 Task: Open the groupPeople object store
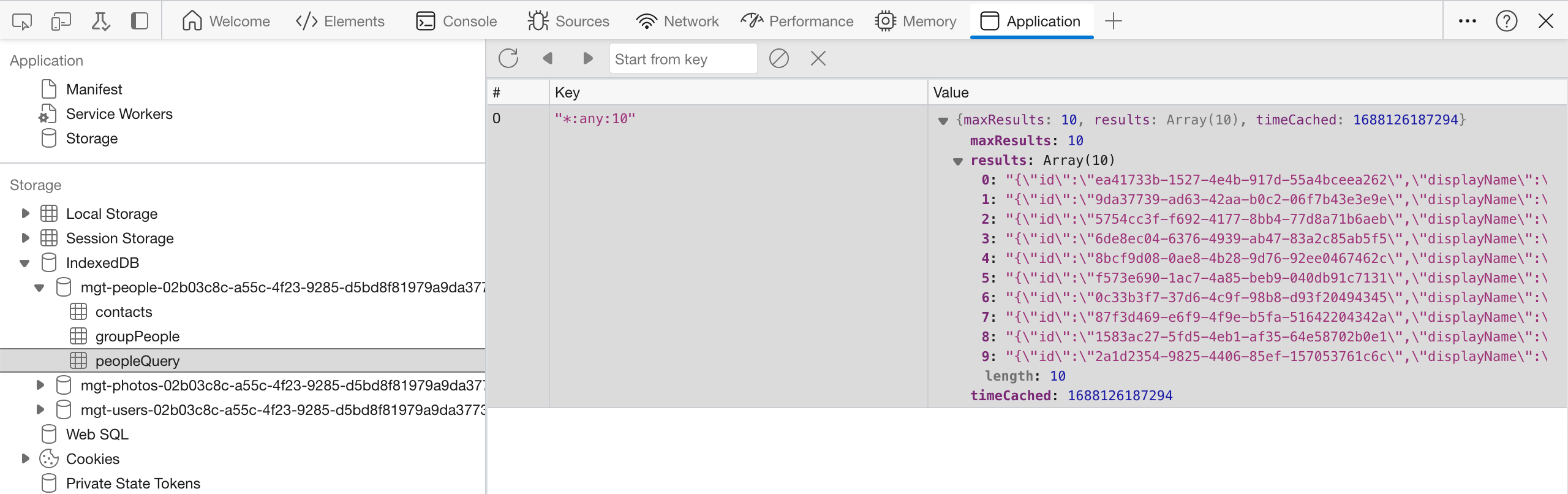pos(137,336)
